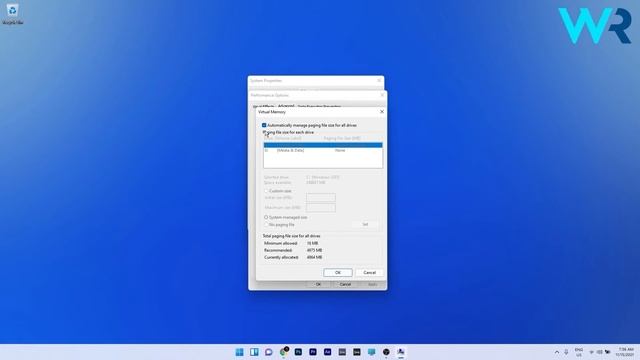Click OK in Performance Options window
Viewport: 640px width, 360px height.
318,284
